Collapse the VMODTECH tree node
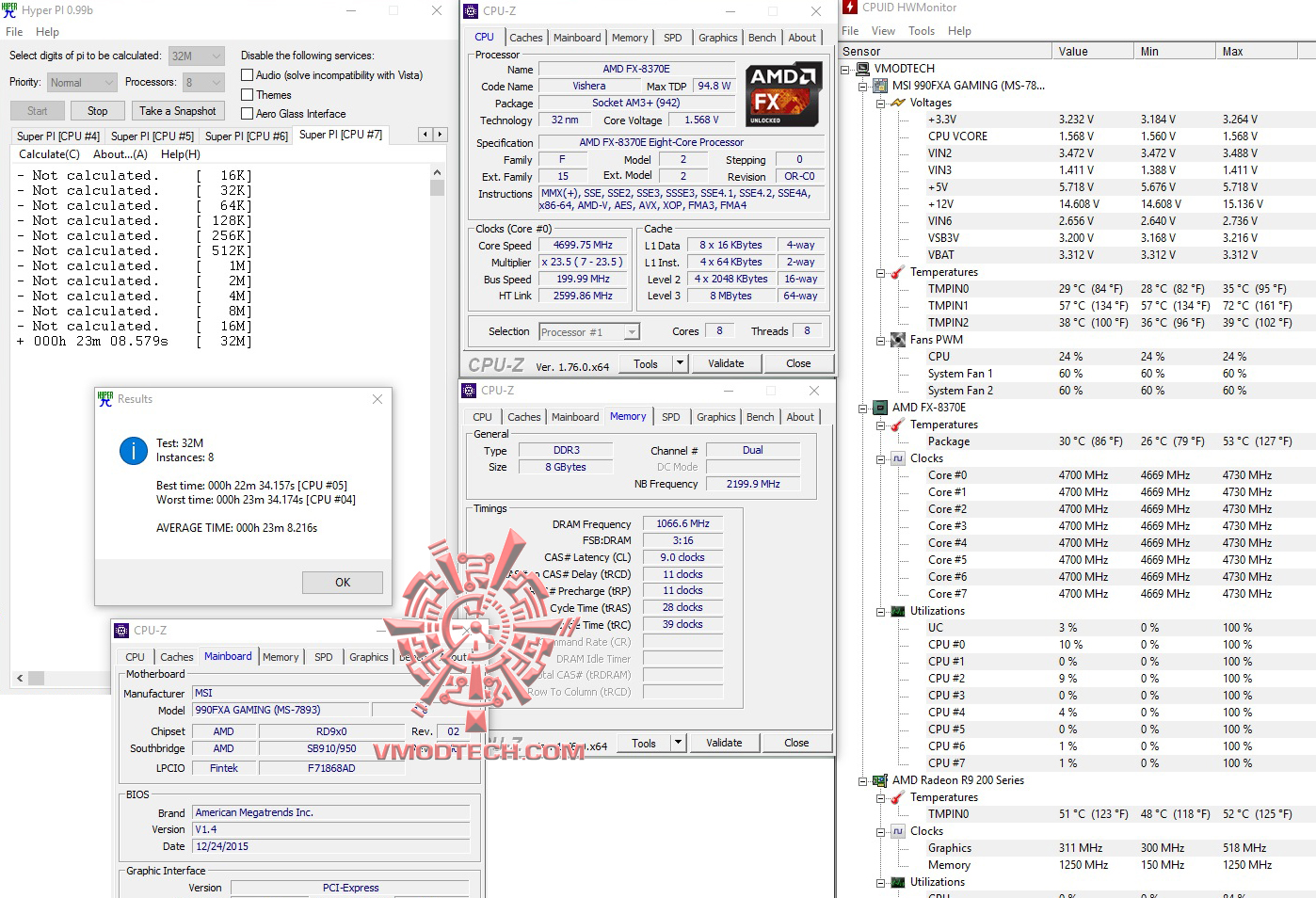The width and height of the screenshot is (1316, 898). 845,69
